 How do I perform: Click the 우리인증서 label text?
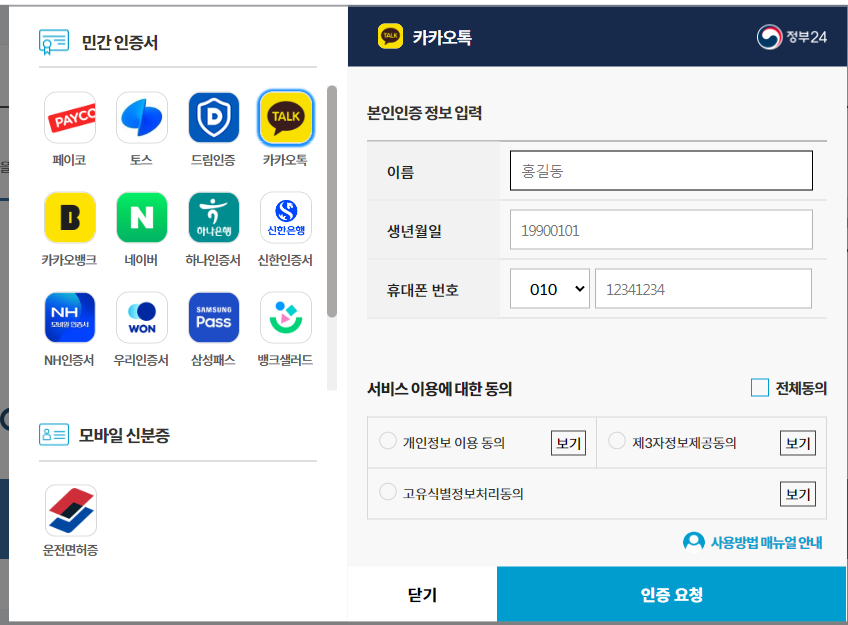pos(141,360)
